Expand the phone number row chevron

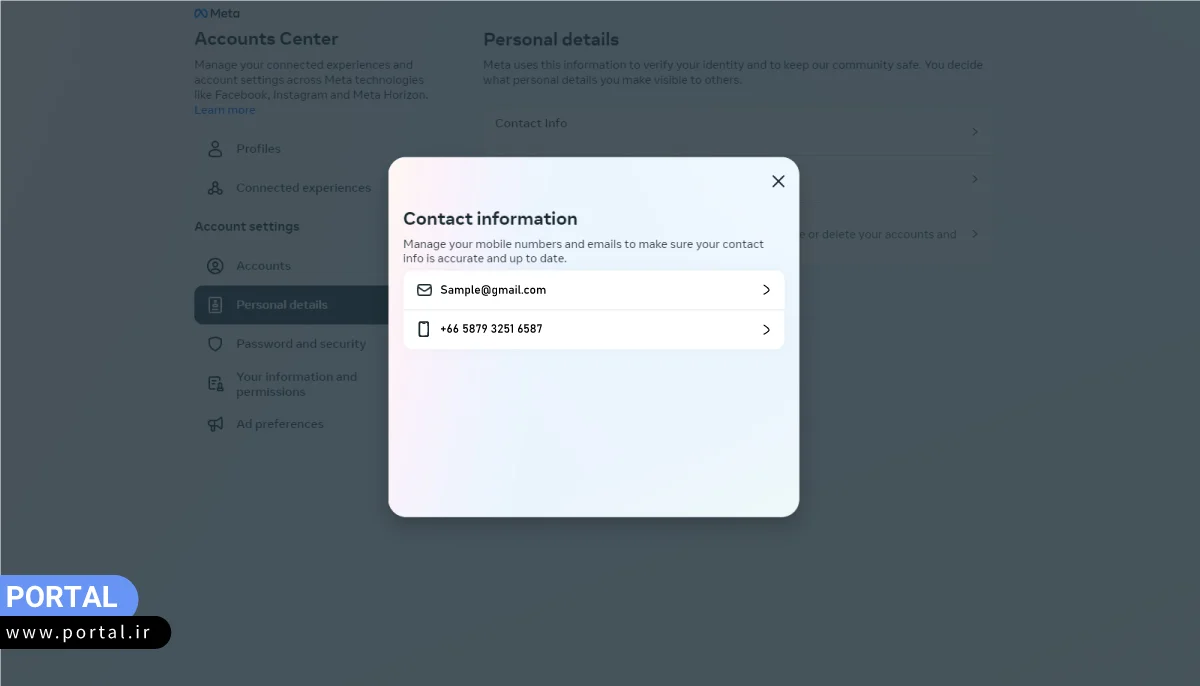(x=766, y=329)
